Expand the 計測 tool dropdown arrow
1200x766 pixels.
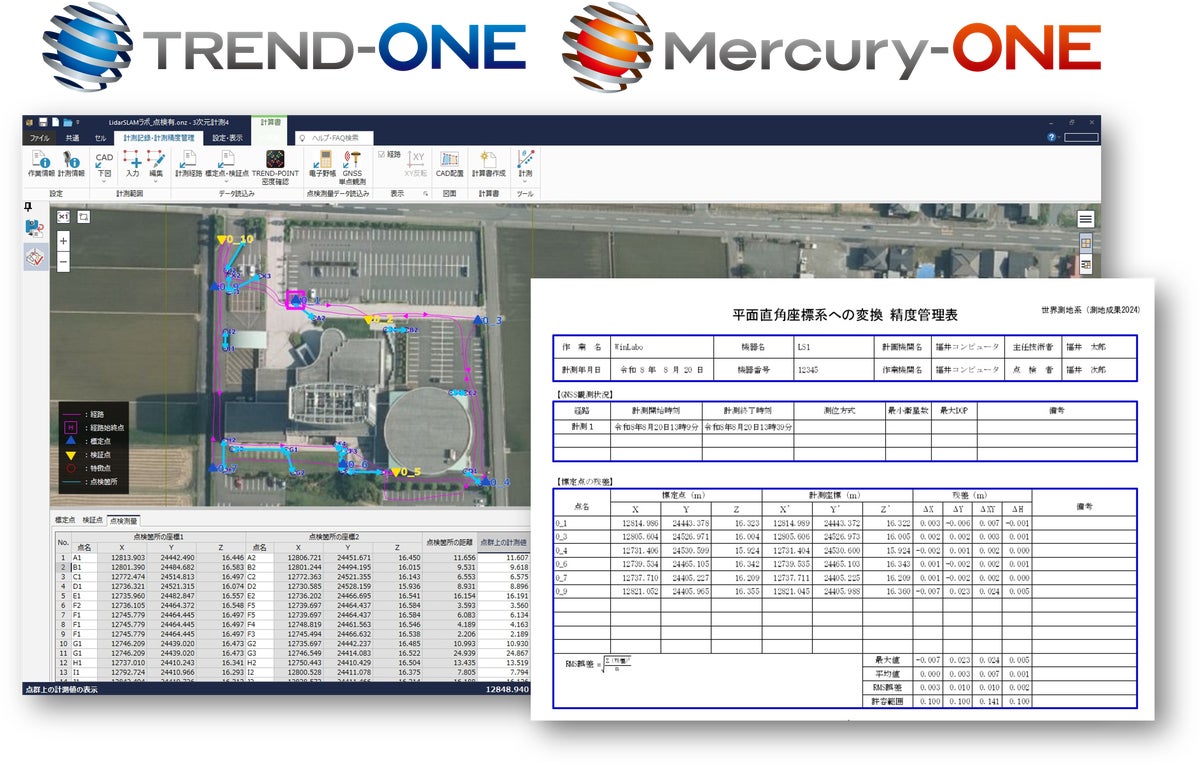[x=524, y=181]
